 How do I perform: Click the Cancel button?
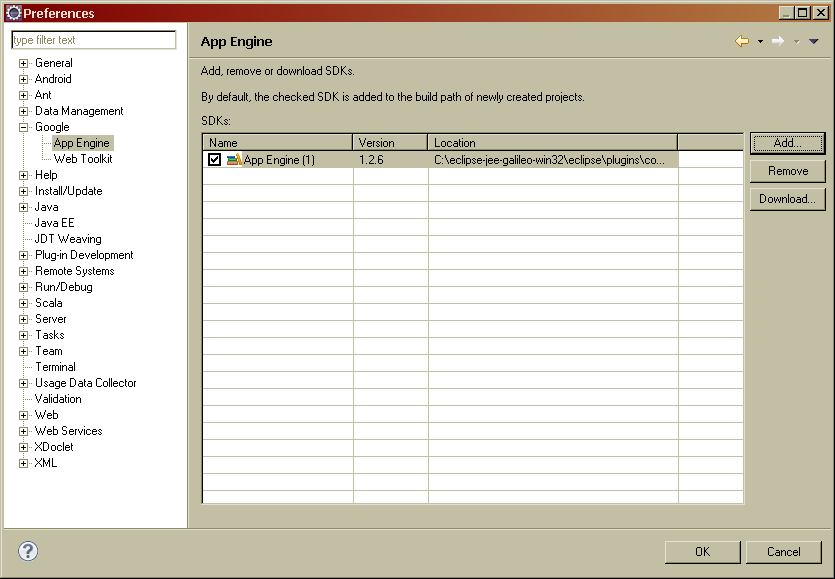pyautogui.click(x=783, y=552)
